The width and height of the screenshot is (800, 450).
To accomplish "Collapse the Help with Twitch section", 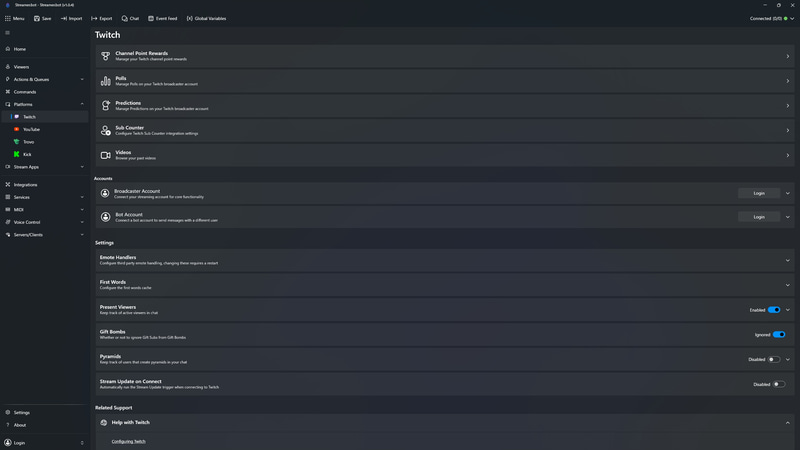I will click(x=788, y=422).
